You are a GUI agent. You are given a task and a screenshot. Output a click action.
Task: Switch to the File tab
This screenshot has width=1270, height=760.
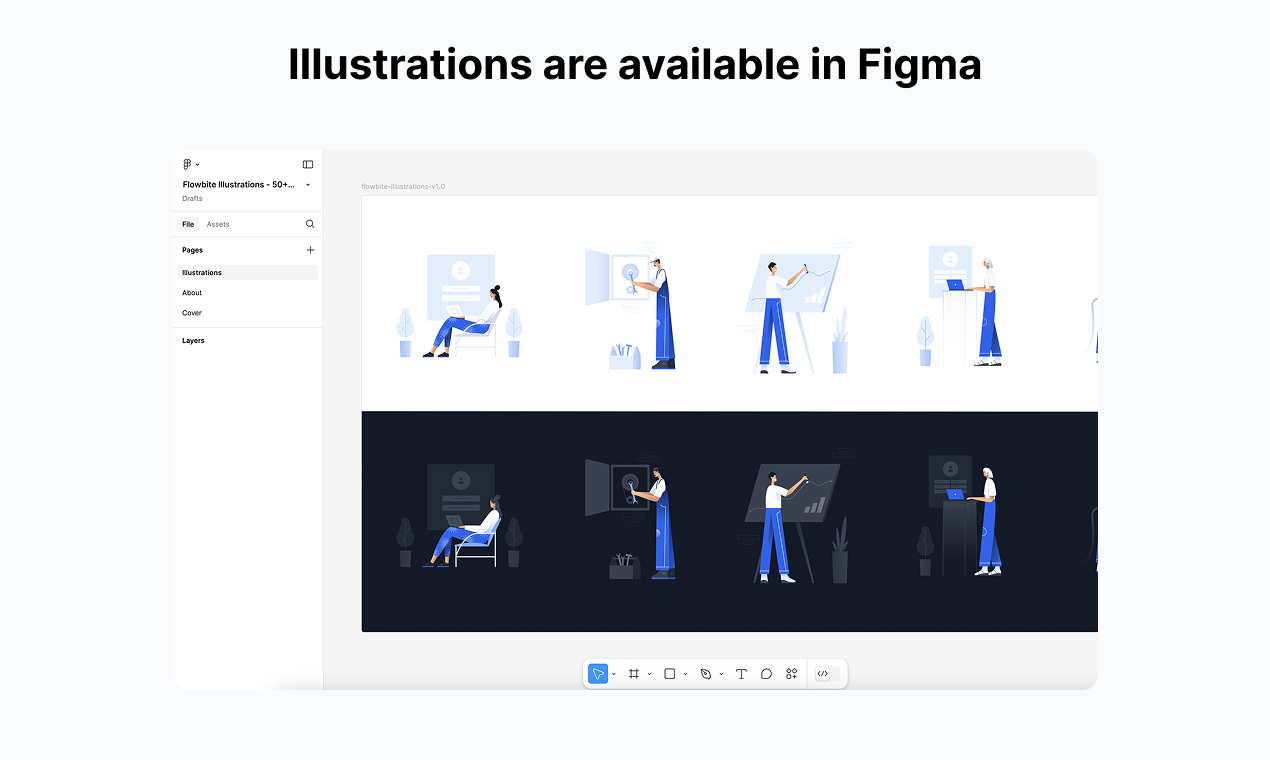[188, 224]
